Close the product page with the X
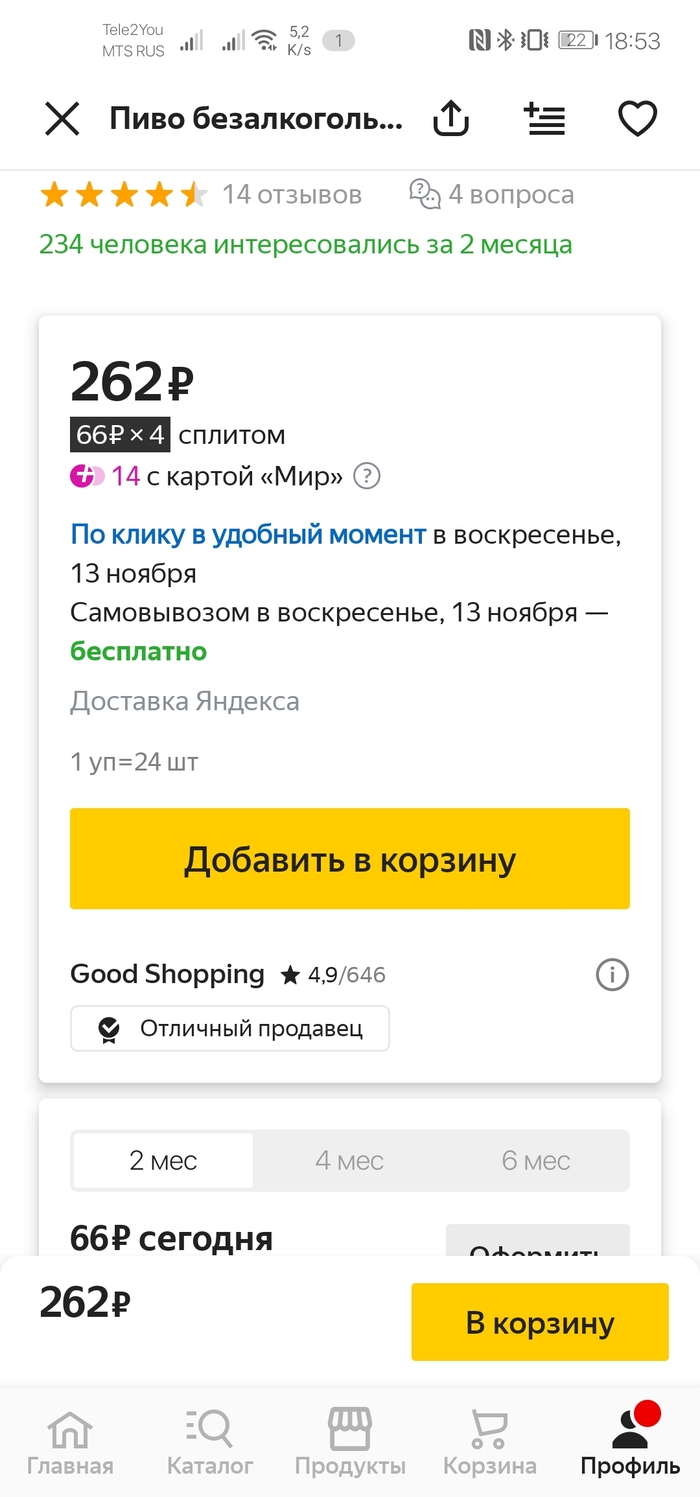This screenshot has height=1497, width=700. pyautogui.click(x=62, y=120)
